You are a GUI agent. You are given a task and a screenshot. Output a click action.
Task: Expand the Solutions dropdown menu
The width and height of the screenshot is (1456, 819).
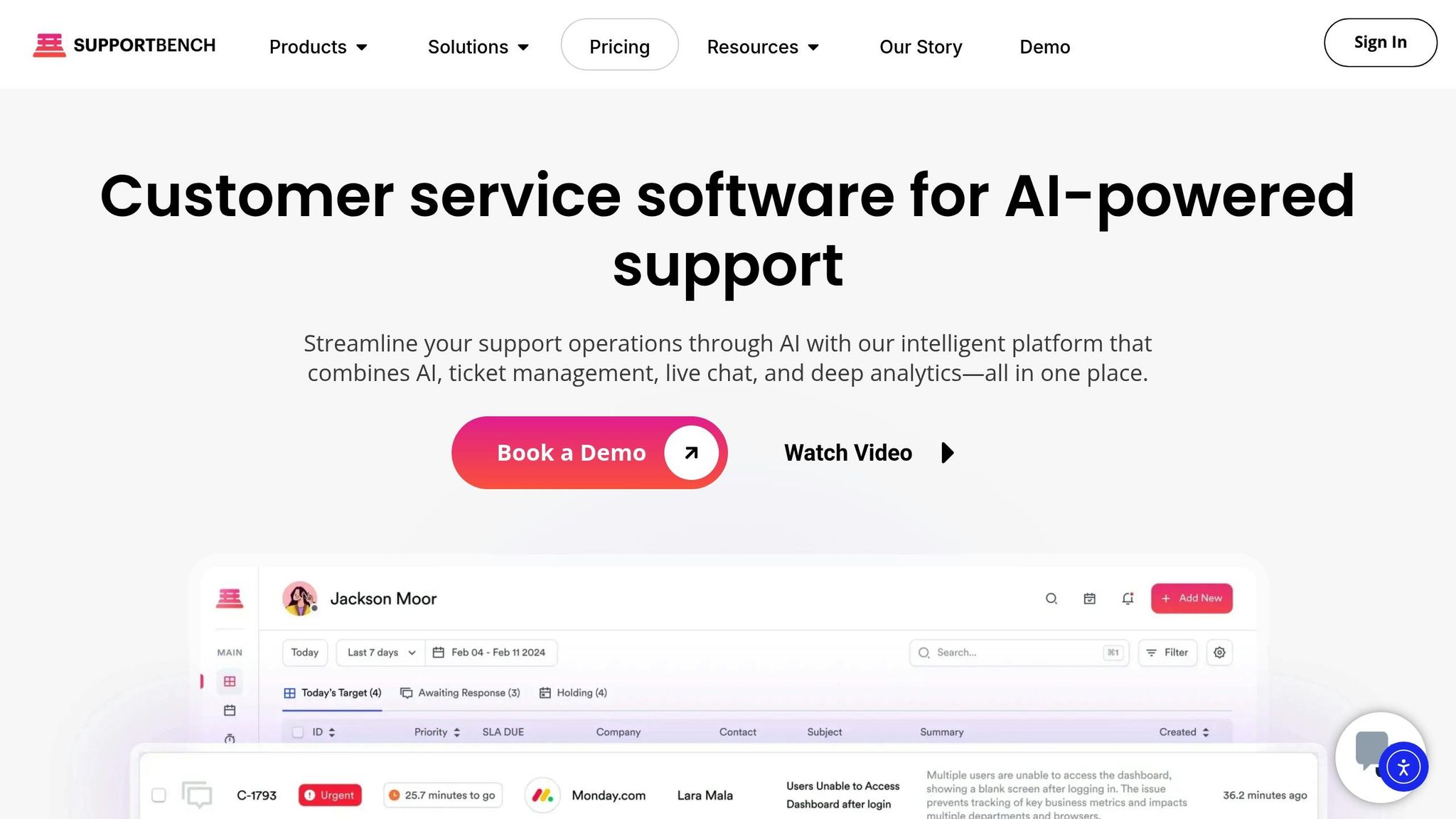[478, 47]
